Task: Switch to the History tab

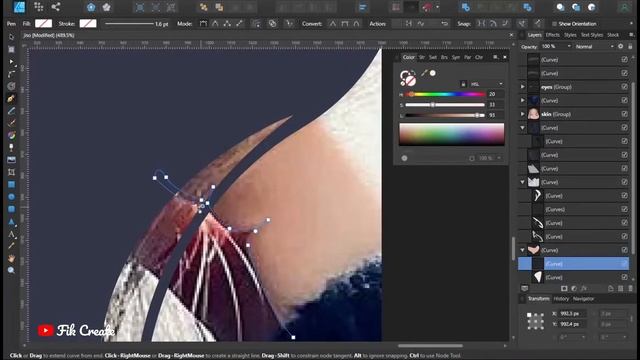Action: coord(561,299)
